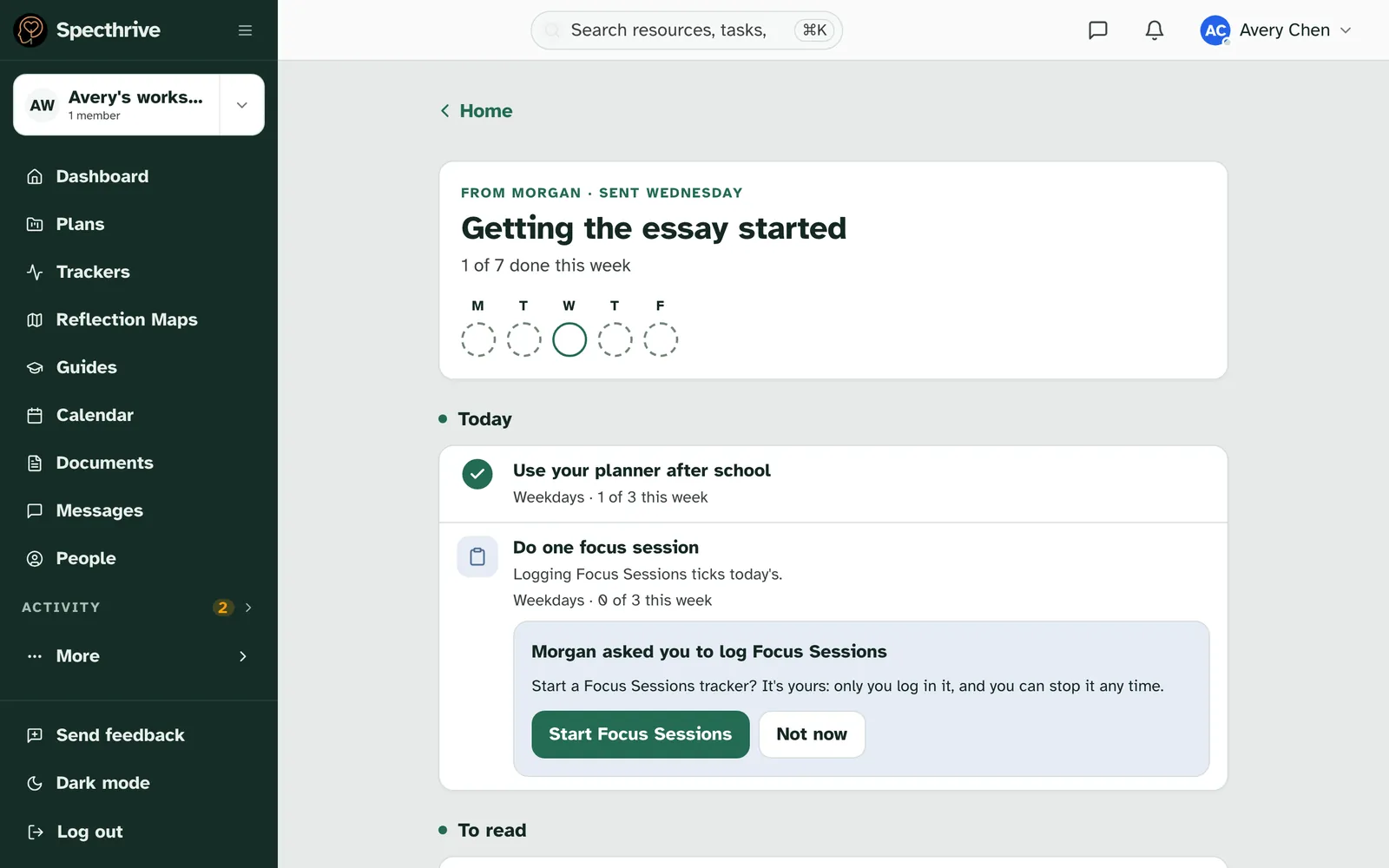Click Log out arrow icon

click(x=35, y=832)
